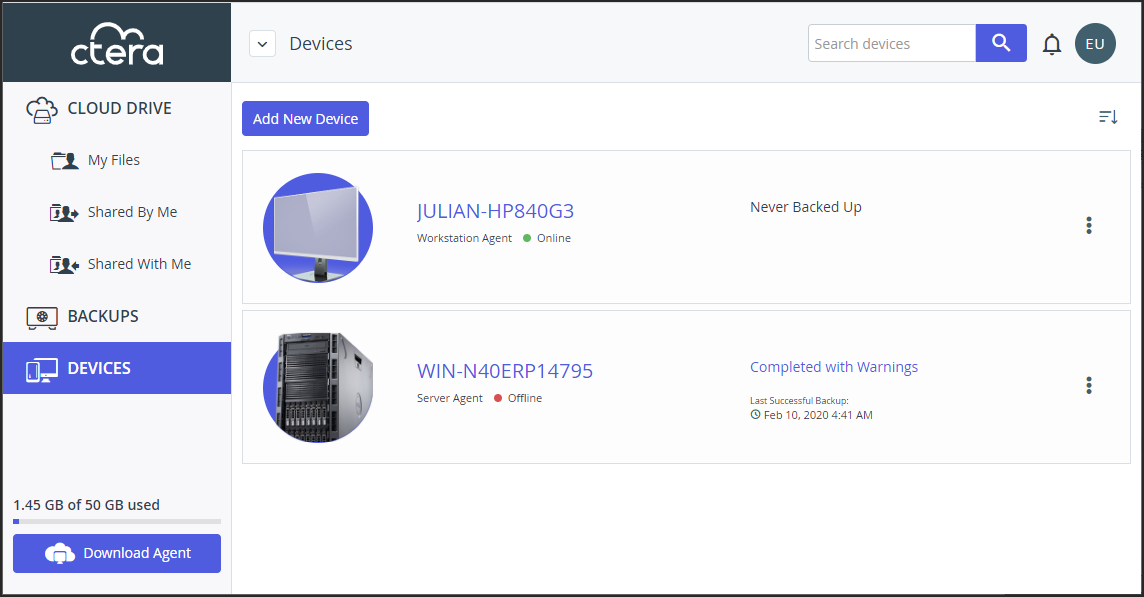
Task: Click the storage usage progress bar
Action: tap(116, 520)
